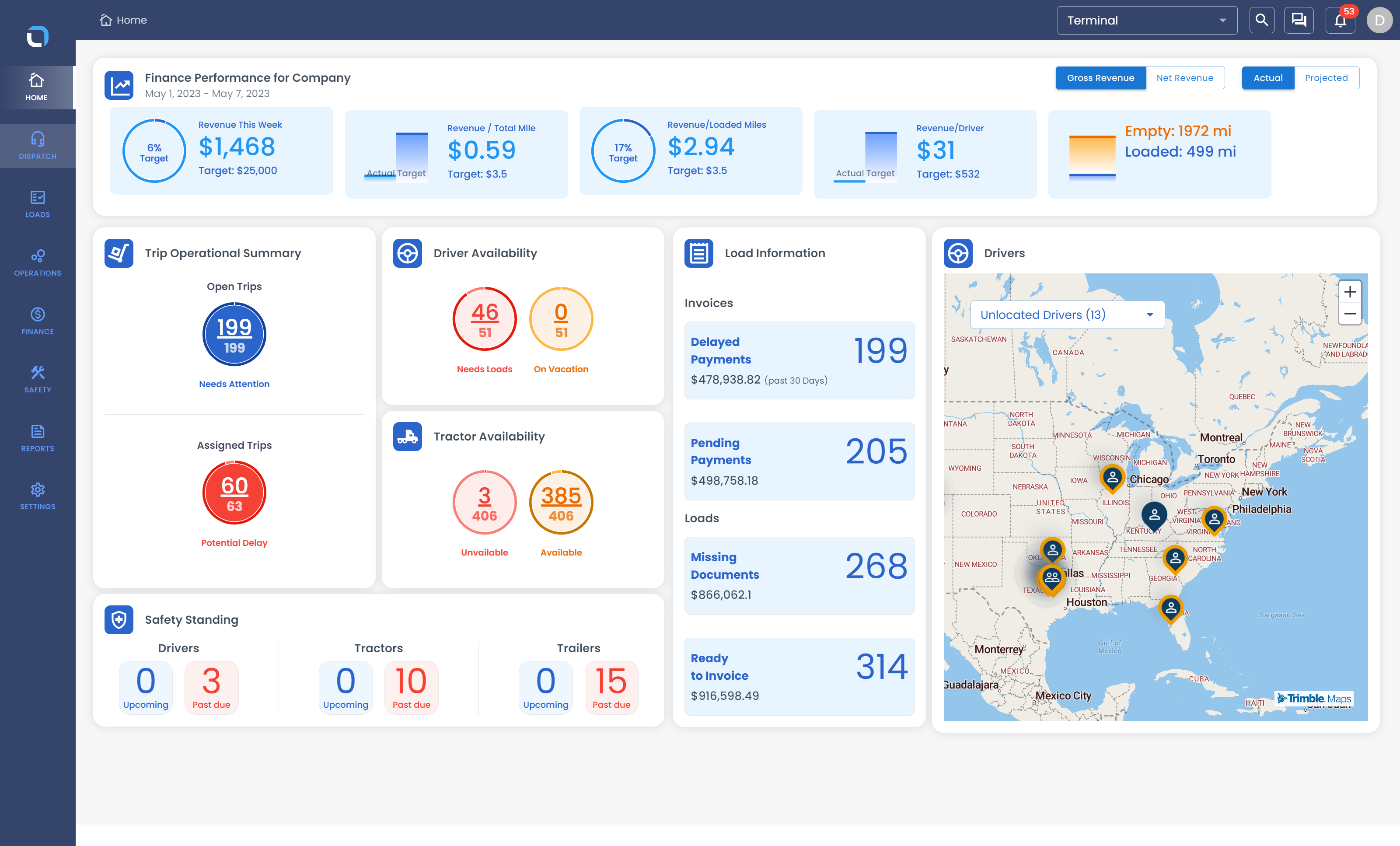The width and height of the screenshot is (1400, 846).
Task: Open the 385 Available tractors circle
Action: tap(562, 502)
